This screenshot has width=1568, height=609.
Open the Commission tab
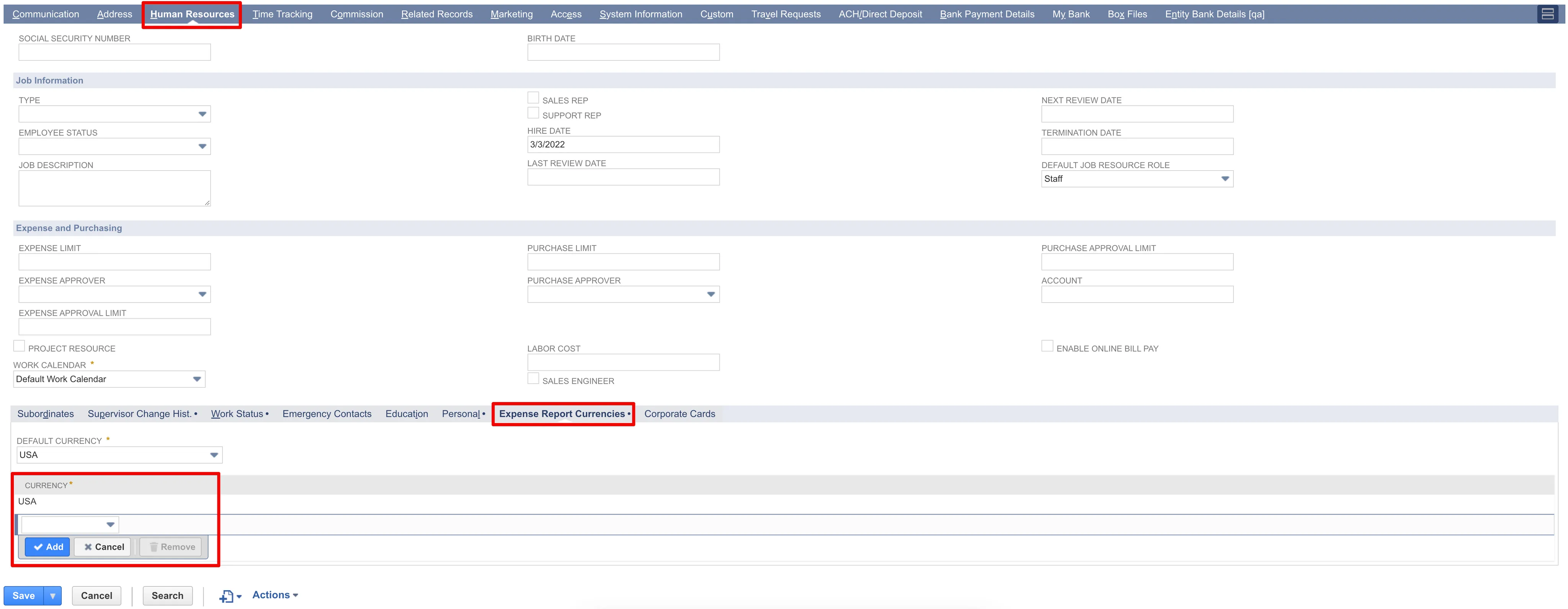click(357, 14)
